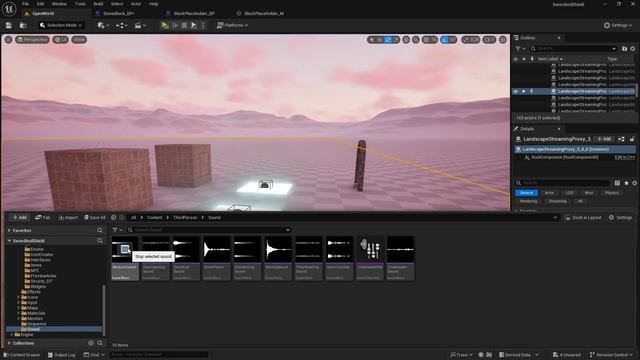Toggle surface snapping in viewport
Image resolution: width=640 pixels, height=360 pixels.
click(416, 40)
